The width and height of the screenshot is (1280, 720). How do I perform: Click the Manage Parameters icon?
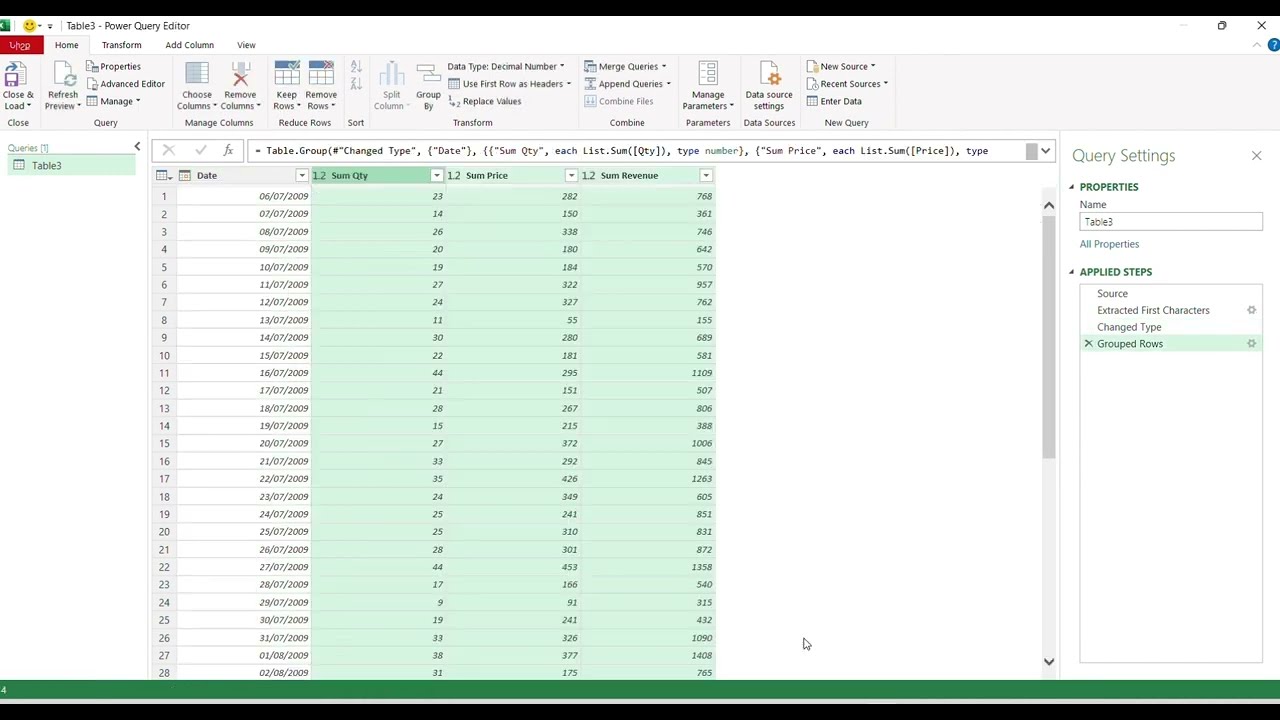tap(708, 74)
